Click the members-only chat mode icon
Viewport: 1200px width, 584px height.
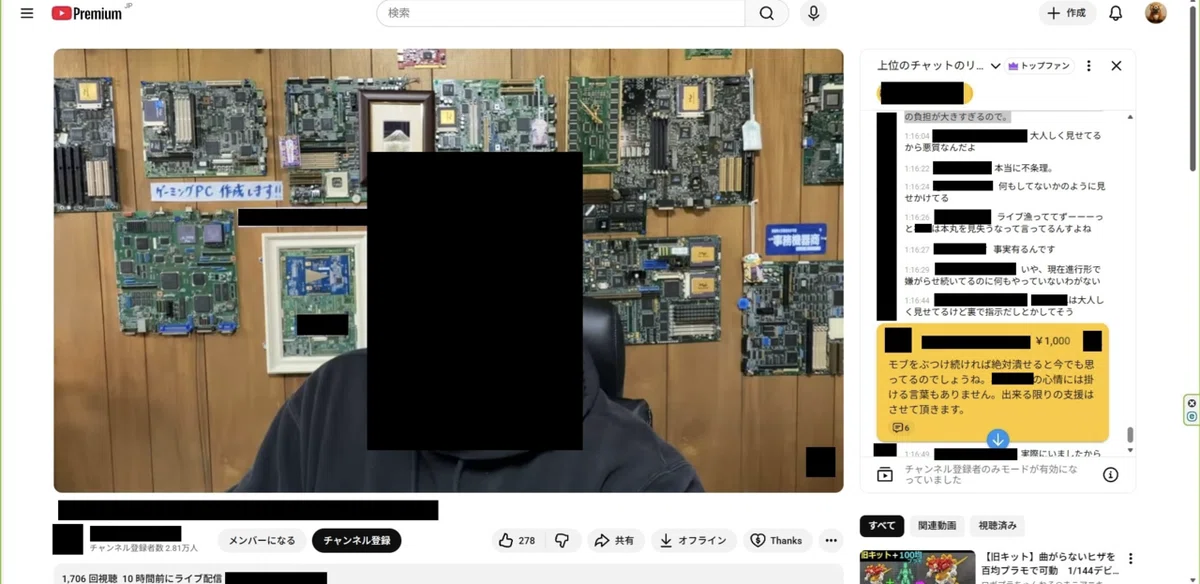[x=884, y=474]
